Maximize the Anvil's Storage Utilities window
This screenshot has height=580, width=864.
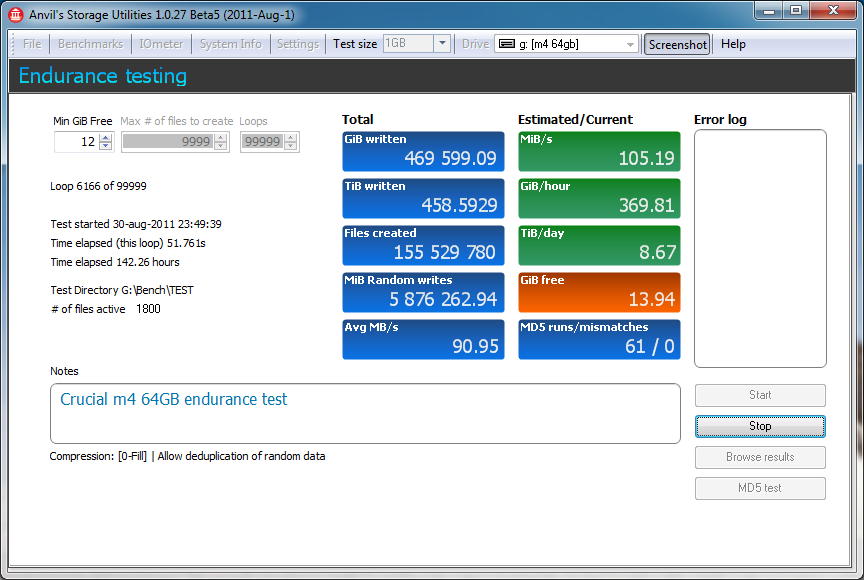pos(796,10)
